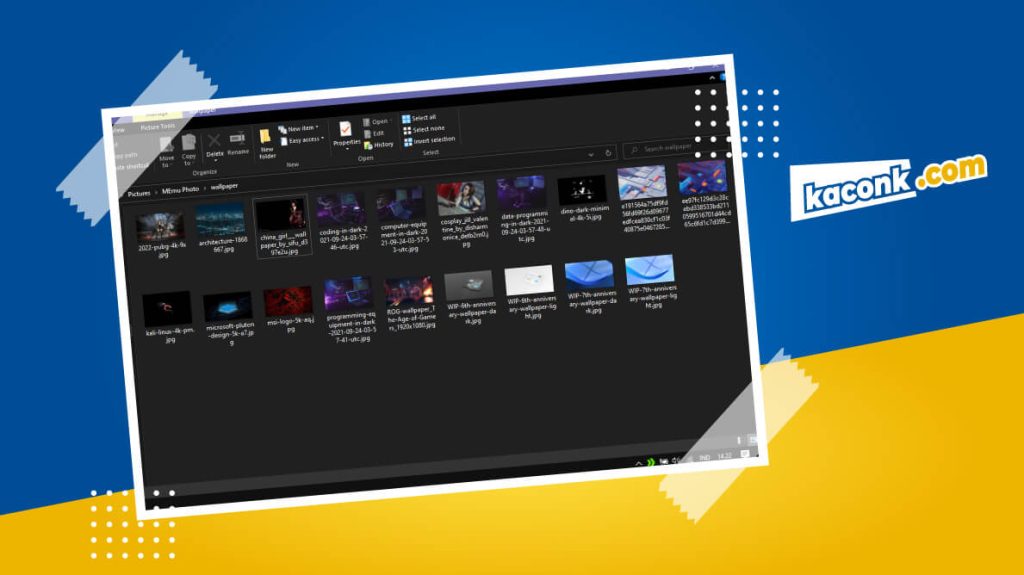Image resolution: width=1024 pixels, height=575 pixels.
Task: Open the dropdown arrow under Delete
Action: click(x=216, y=161)
